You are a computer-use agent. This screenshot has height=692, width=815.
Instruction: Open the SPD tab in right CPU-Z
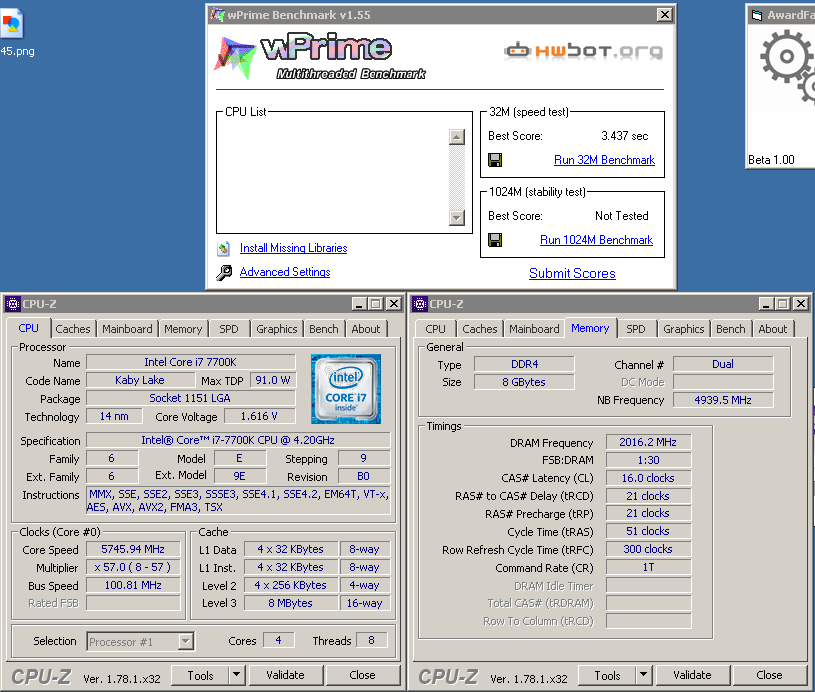click(x=636, y=329)
